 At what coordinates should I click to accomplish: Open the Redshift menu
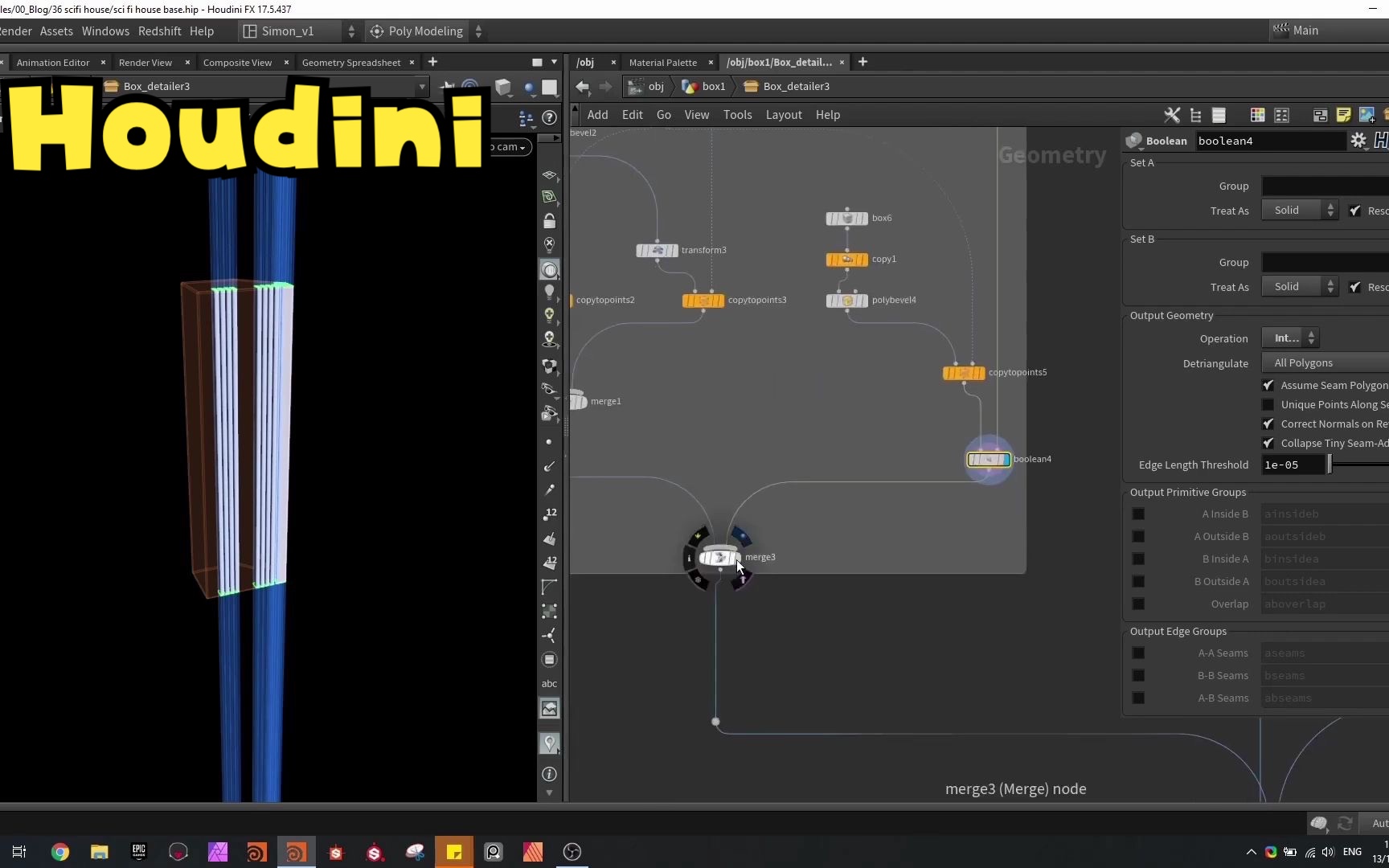[x=160, y=31]
